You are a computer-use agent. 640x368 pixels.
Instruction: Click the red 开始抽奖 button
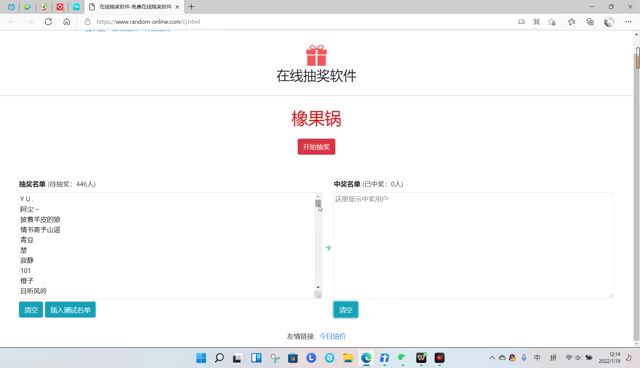[x=316, y=147]
